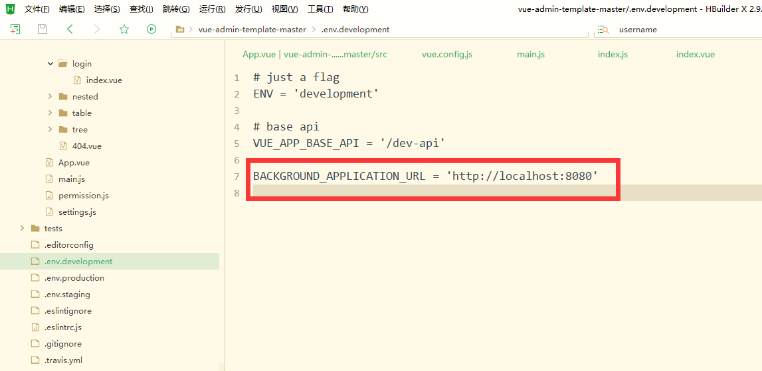The width and height of the screenshot is (762, 371).
Task: Open the 工具(T) menu
Action: click(x=320, y=9)
